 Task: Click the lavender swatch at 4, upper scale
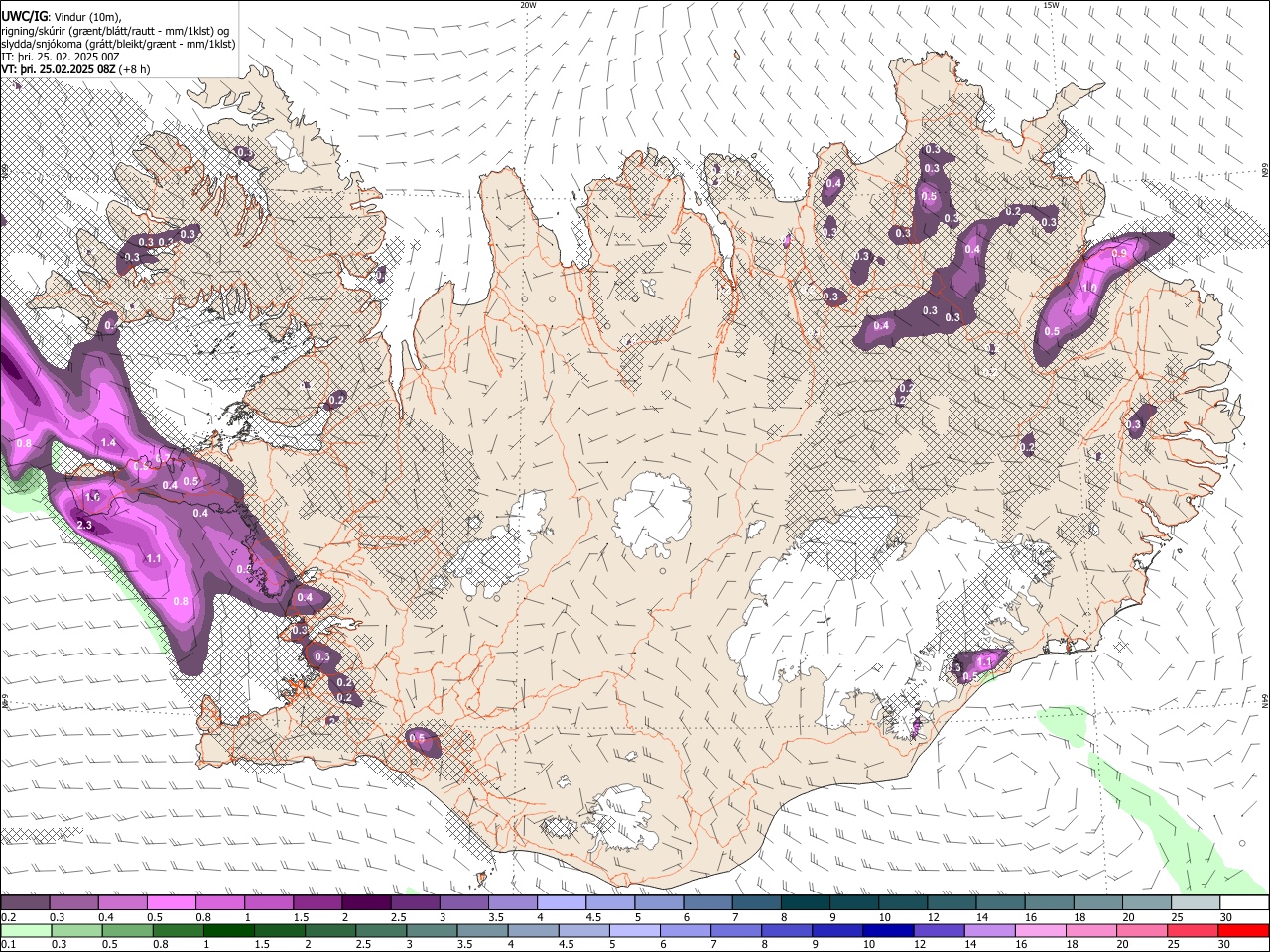pyautogui.click(x=562, y=903)
